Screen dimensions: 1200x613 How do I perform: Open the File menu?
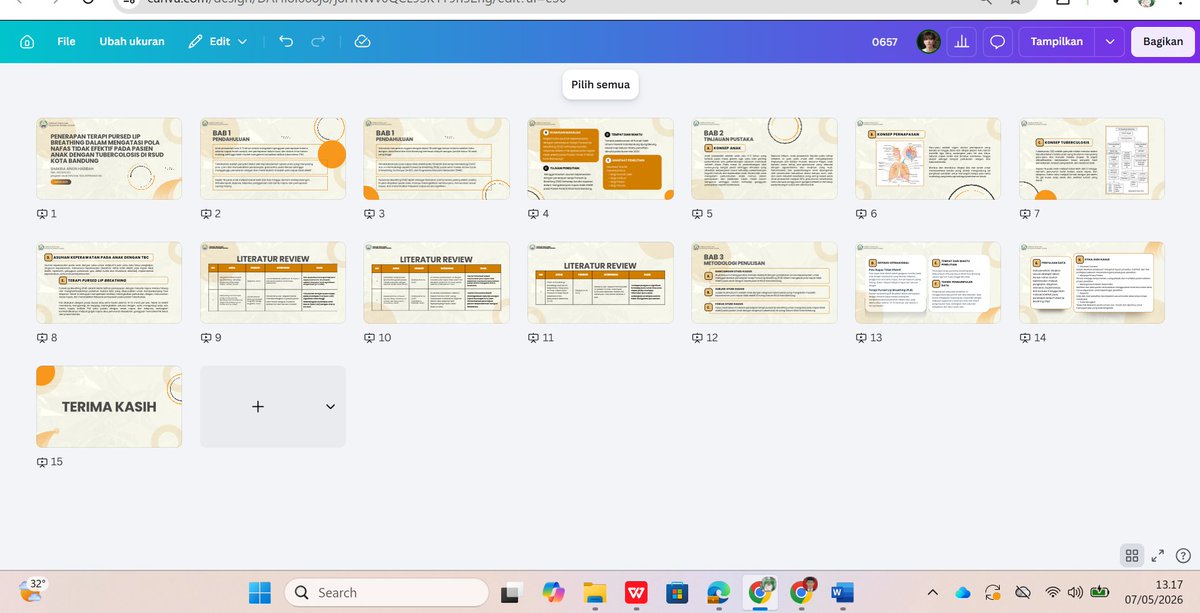coord(66,42)
